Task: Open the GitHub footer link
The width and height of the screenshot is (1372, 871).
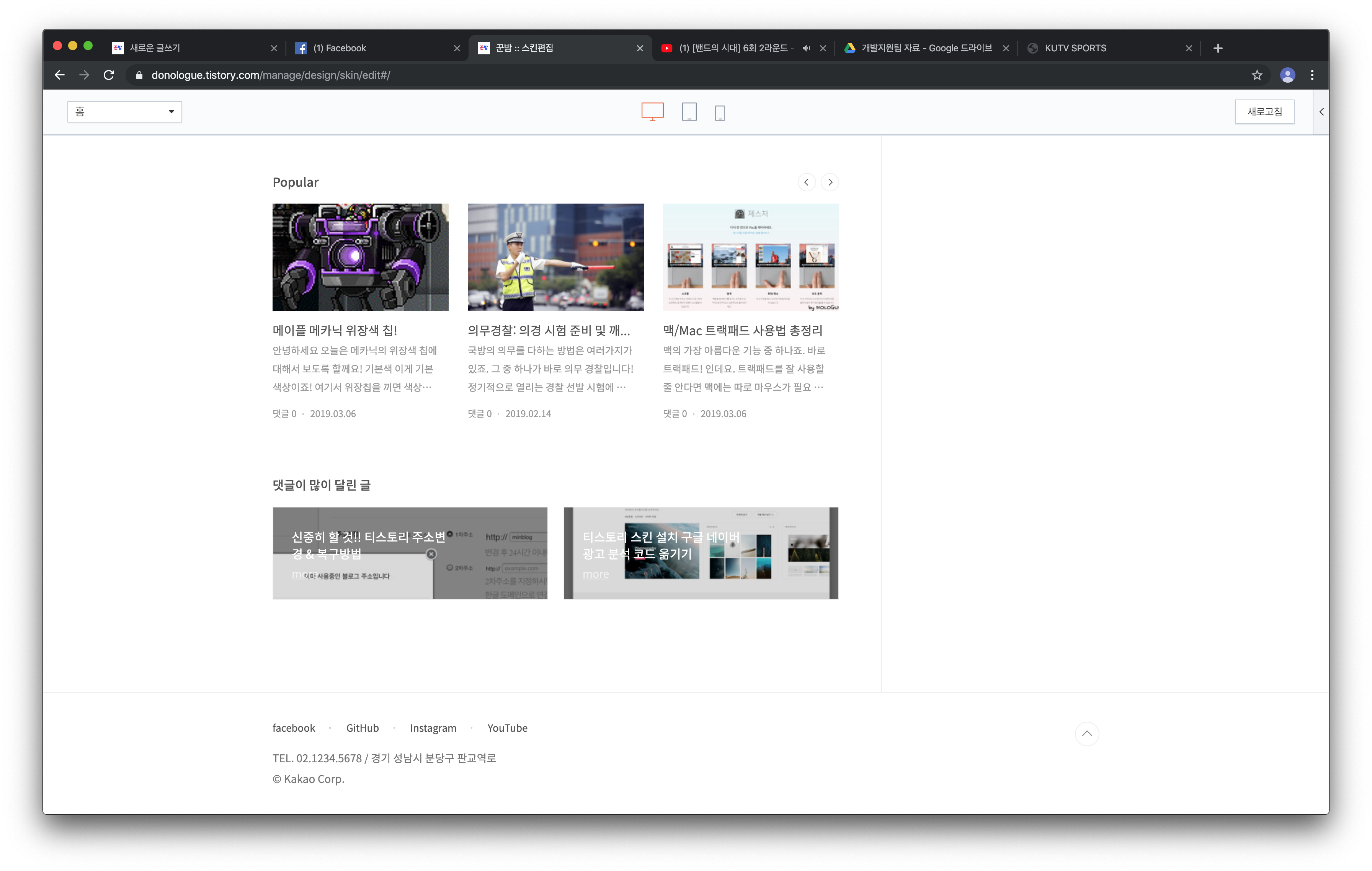Action: 363,728
